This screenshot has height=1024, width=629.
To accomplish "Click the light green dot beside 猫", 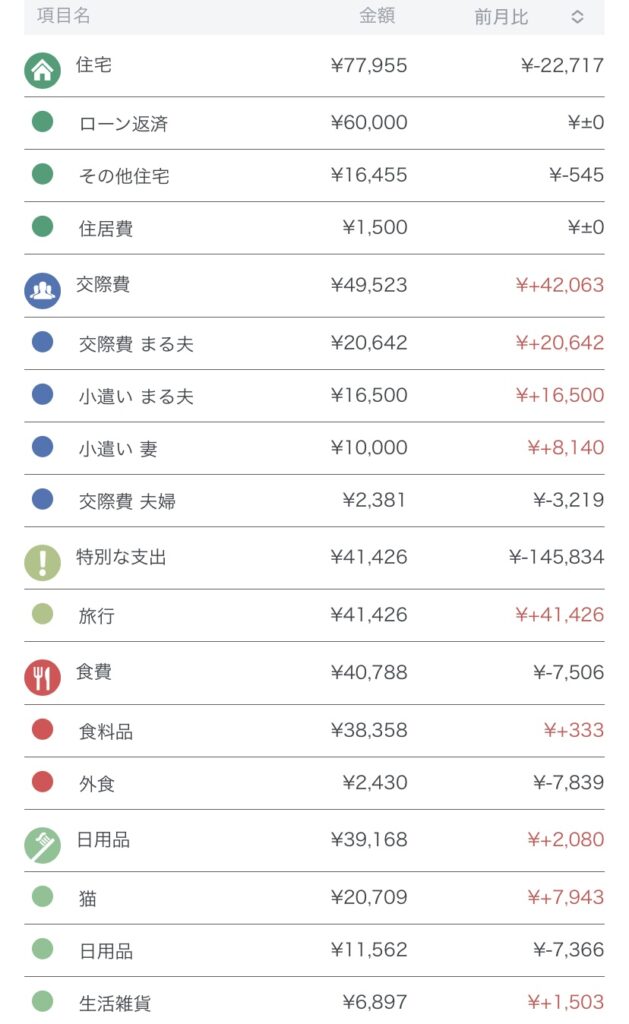I will coord(42,897).
